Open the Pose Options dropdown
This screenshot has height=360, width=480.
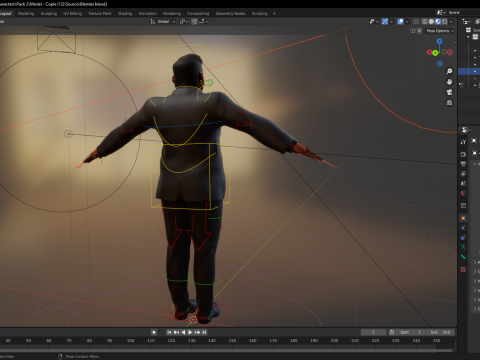point(440,31)
